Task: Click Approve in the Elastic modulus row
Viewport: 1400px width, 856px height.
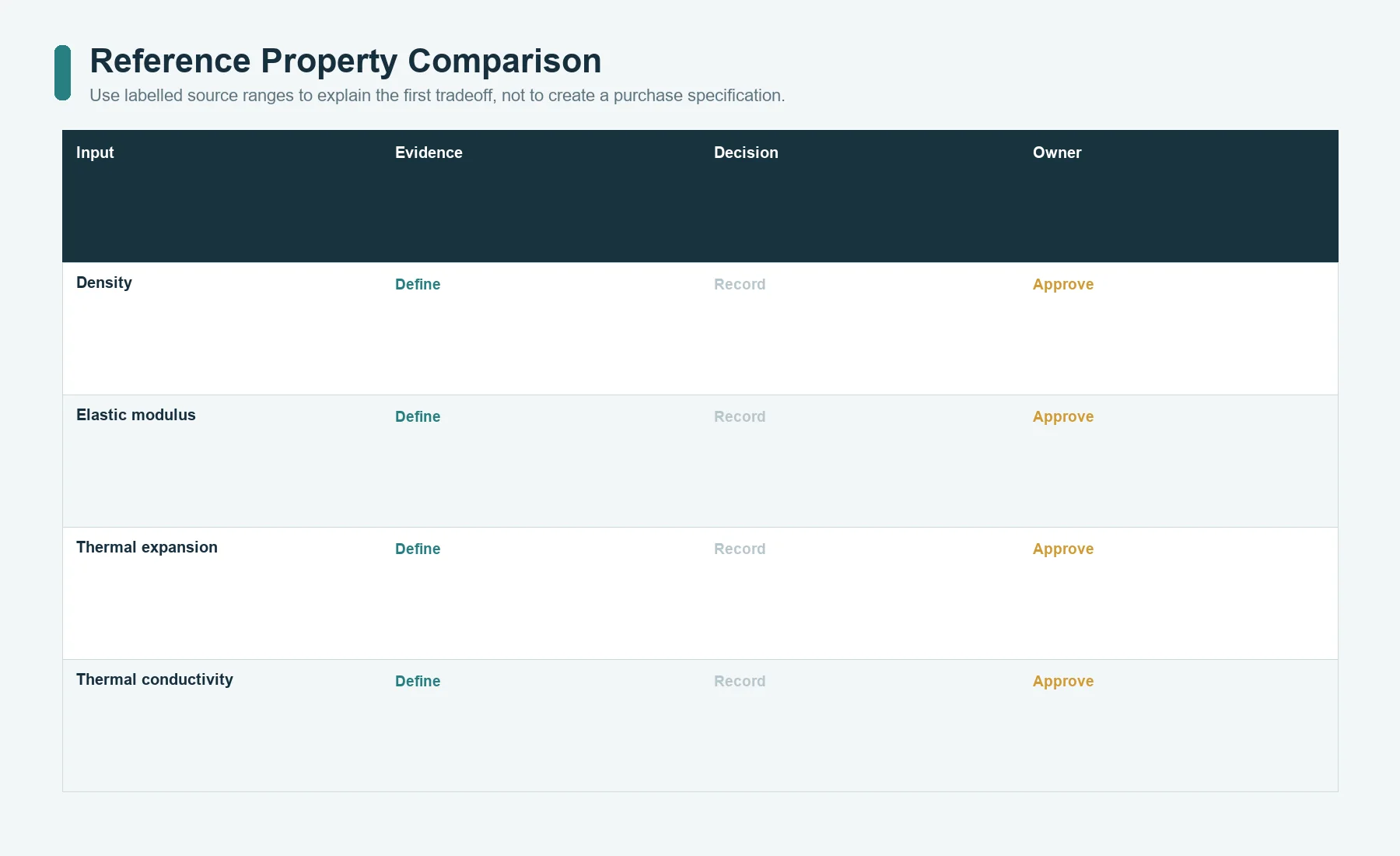Action: tap(1063, 416)
